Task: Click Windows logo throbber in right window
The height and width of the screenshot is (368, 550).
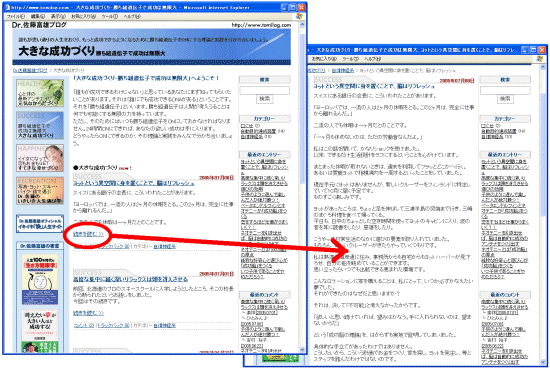Action: [x=540, y=59]
